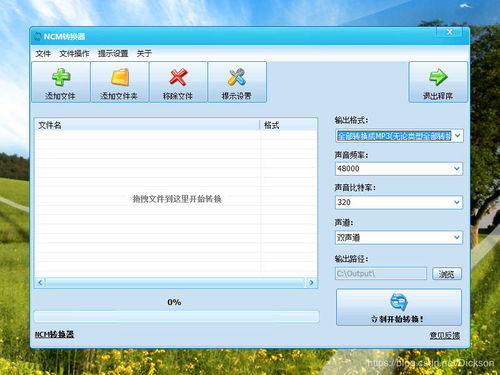Expand the 声音频率 dropdown showing 48000
Image resolution: width=500 pixels, height=375 pixels.
pyautogui.click(x=457, y=169)
